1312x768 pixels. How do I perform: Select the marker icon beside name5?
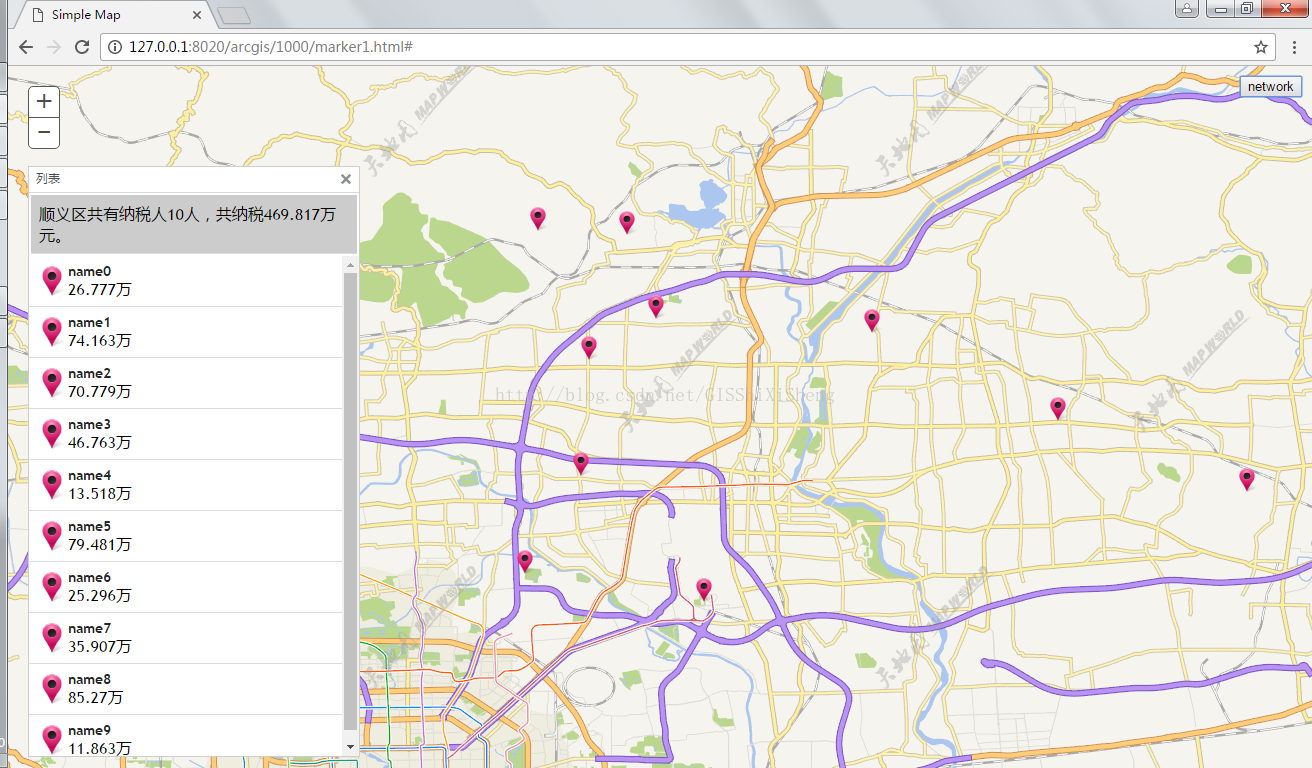click(52, 536)
